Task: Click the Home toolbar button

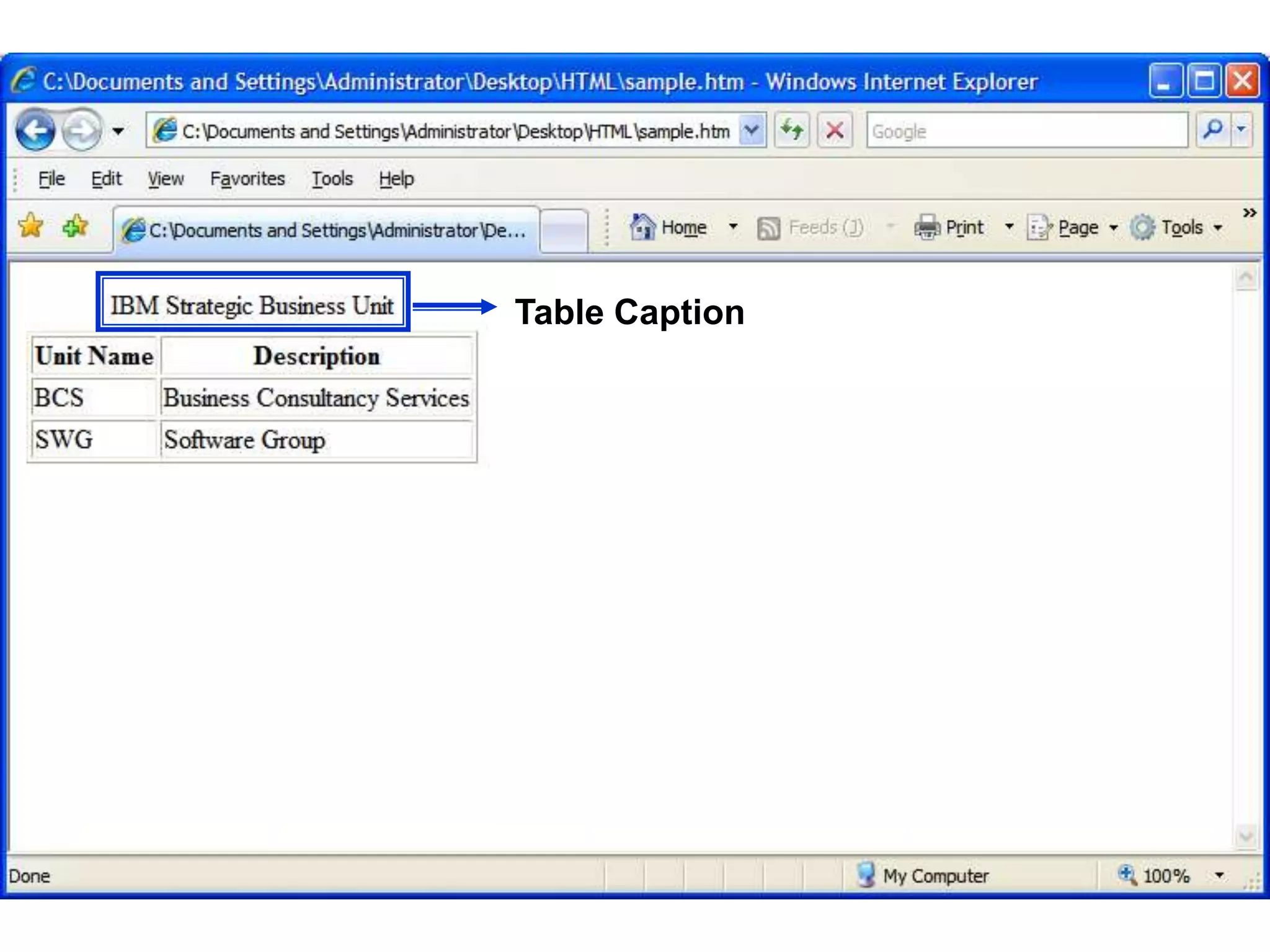Action: (668, 227)
